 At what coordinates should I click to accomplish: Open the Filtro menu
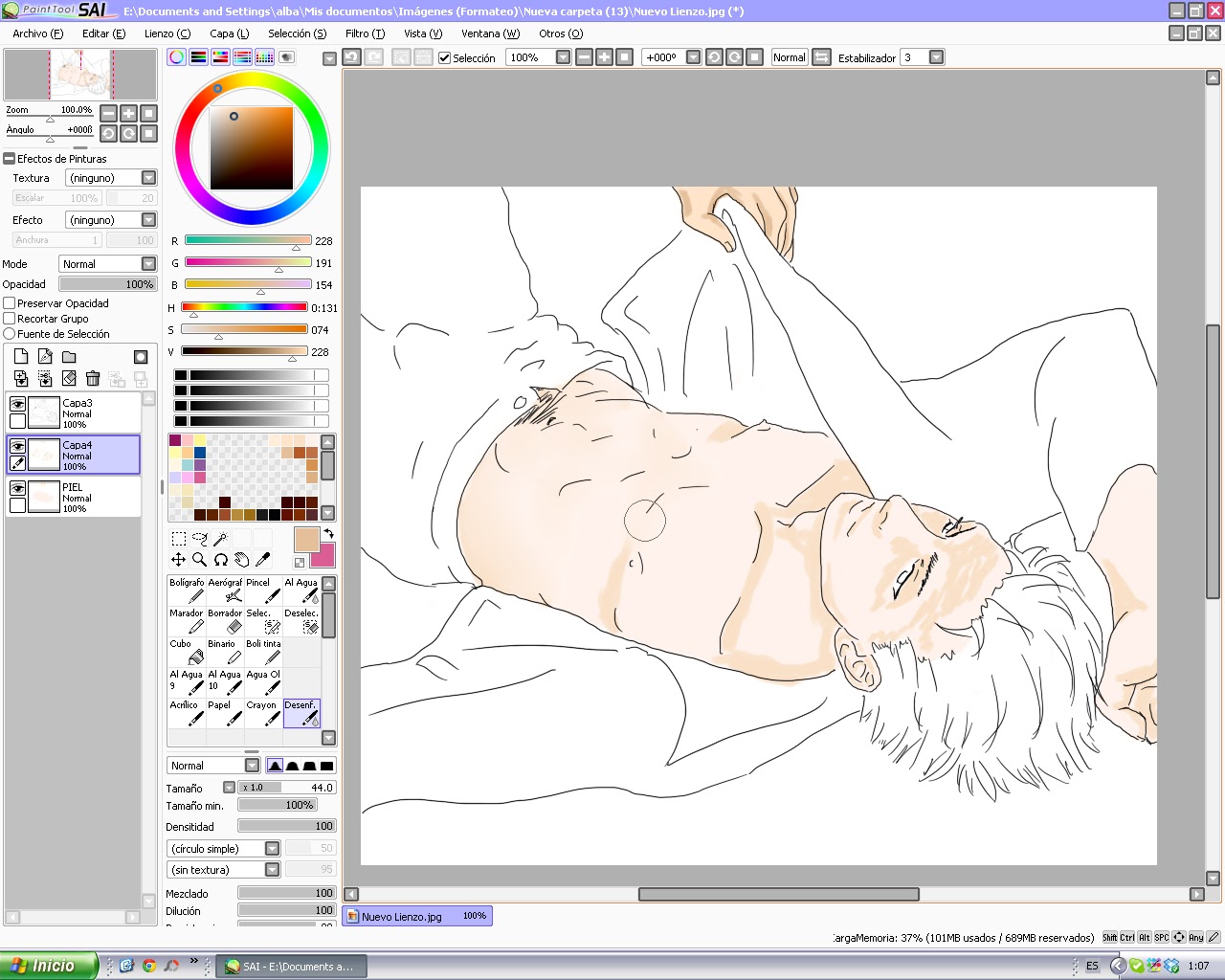point(365,33)
